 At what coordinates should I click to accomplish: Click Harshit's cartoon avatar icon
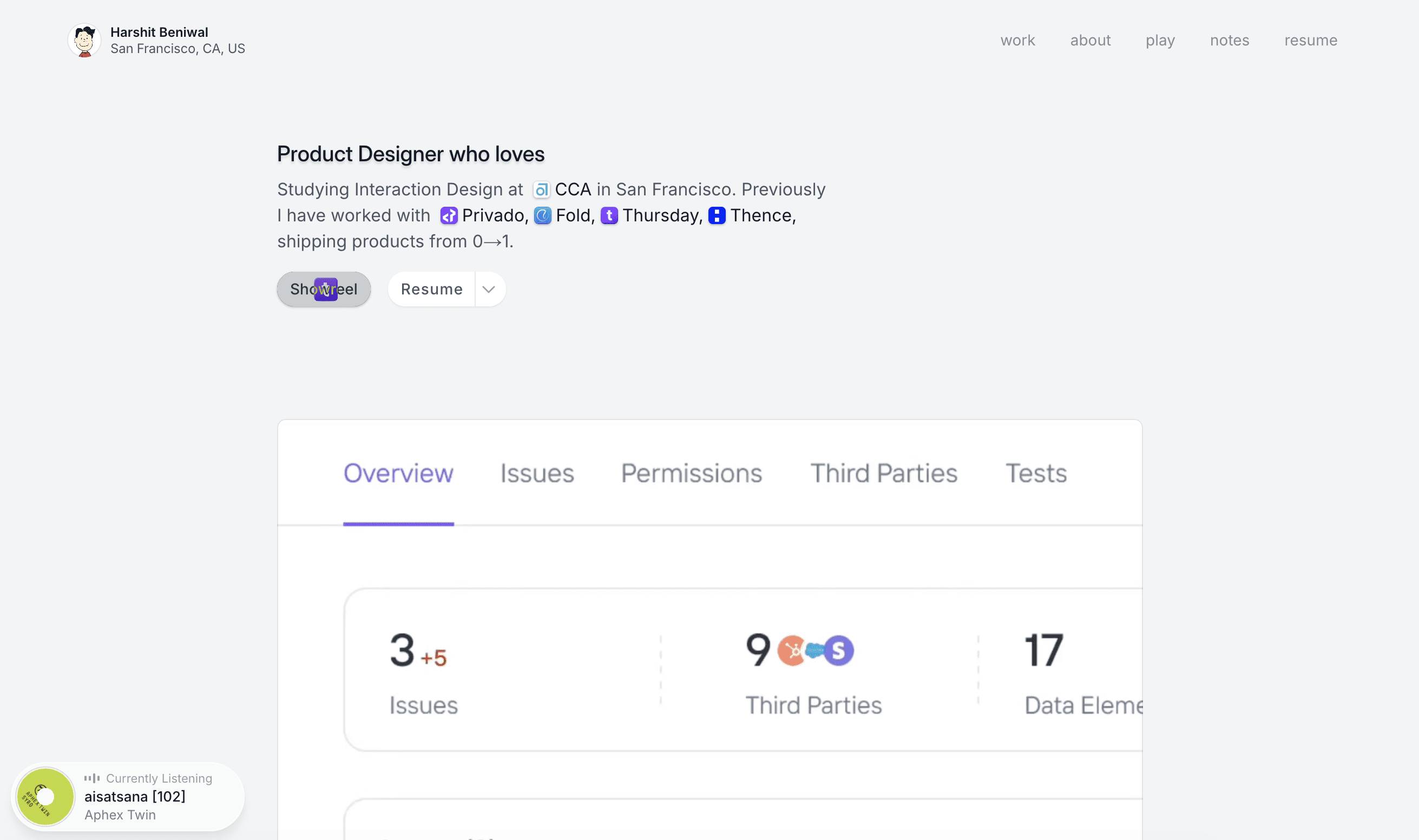point(84,40)
